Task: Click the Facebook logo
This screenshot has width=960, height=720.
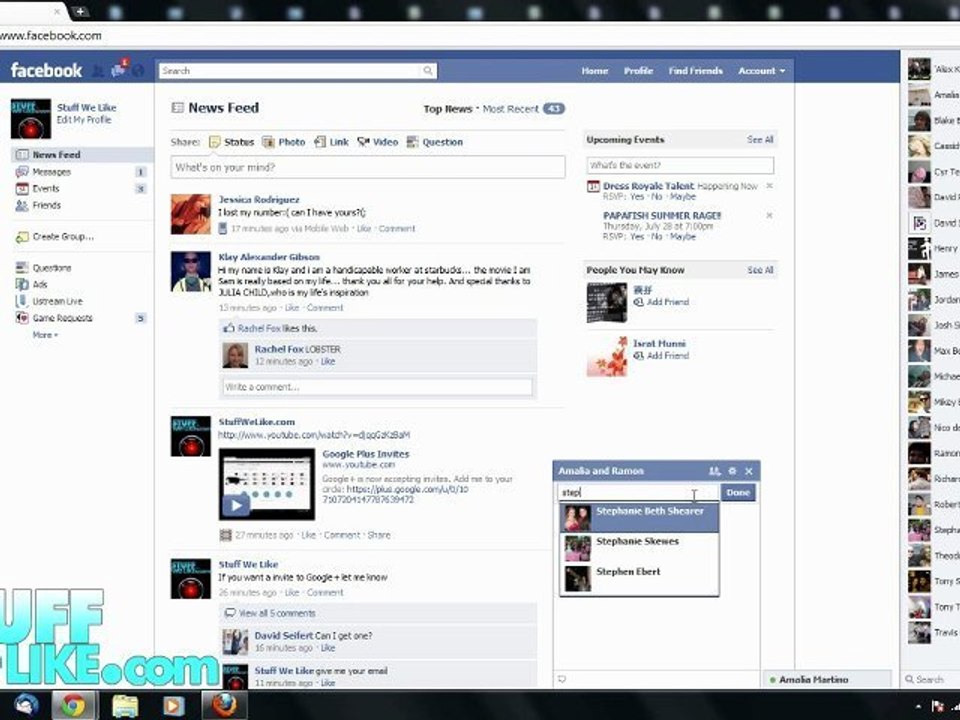Action: [x=46, y=70]
